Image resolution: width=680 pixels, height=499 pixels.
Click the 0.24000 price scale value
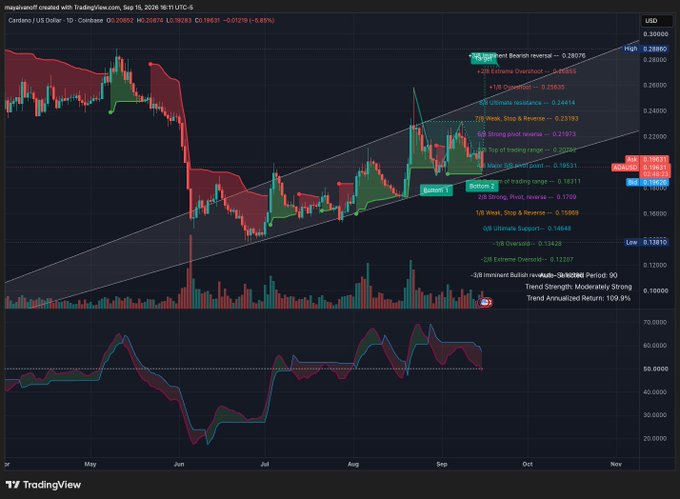(655, 111)
